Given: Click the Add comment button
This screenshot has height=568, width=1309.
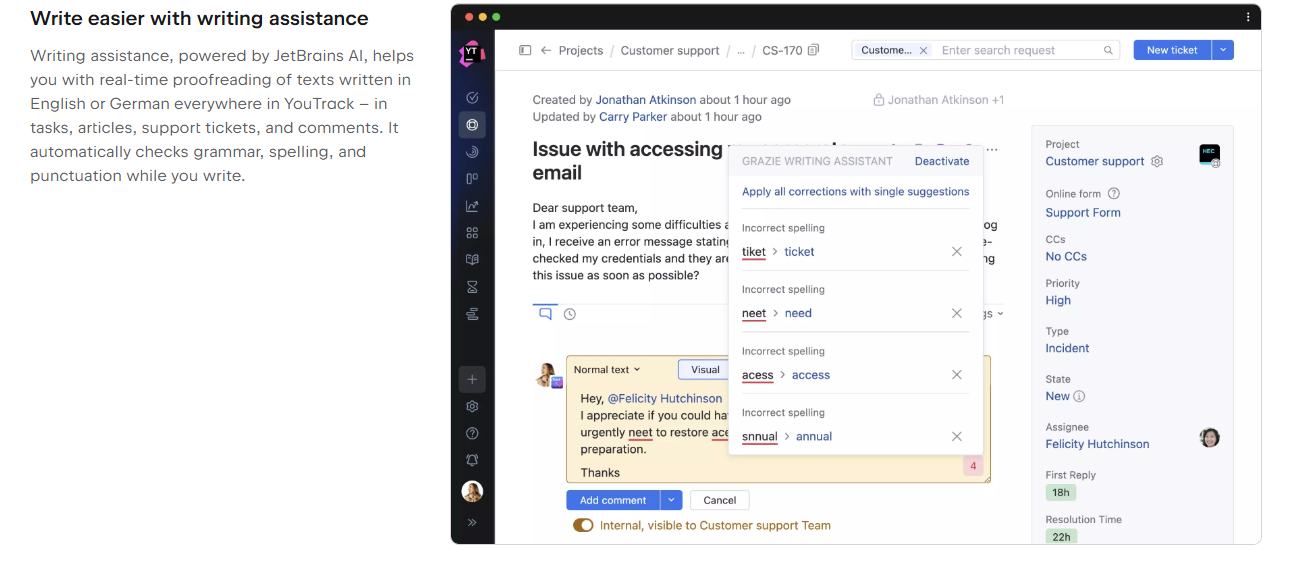Looking at the screenshot, I should pos(614,500).
